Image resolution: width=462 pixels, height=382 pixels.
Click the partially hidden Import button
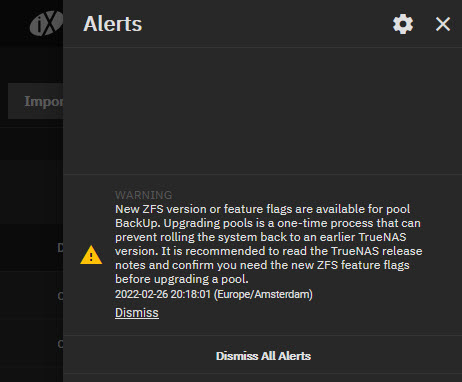35,101
